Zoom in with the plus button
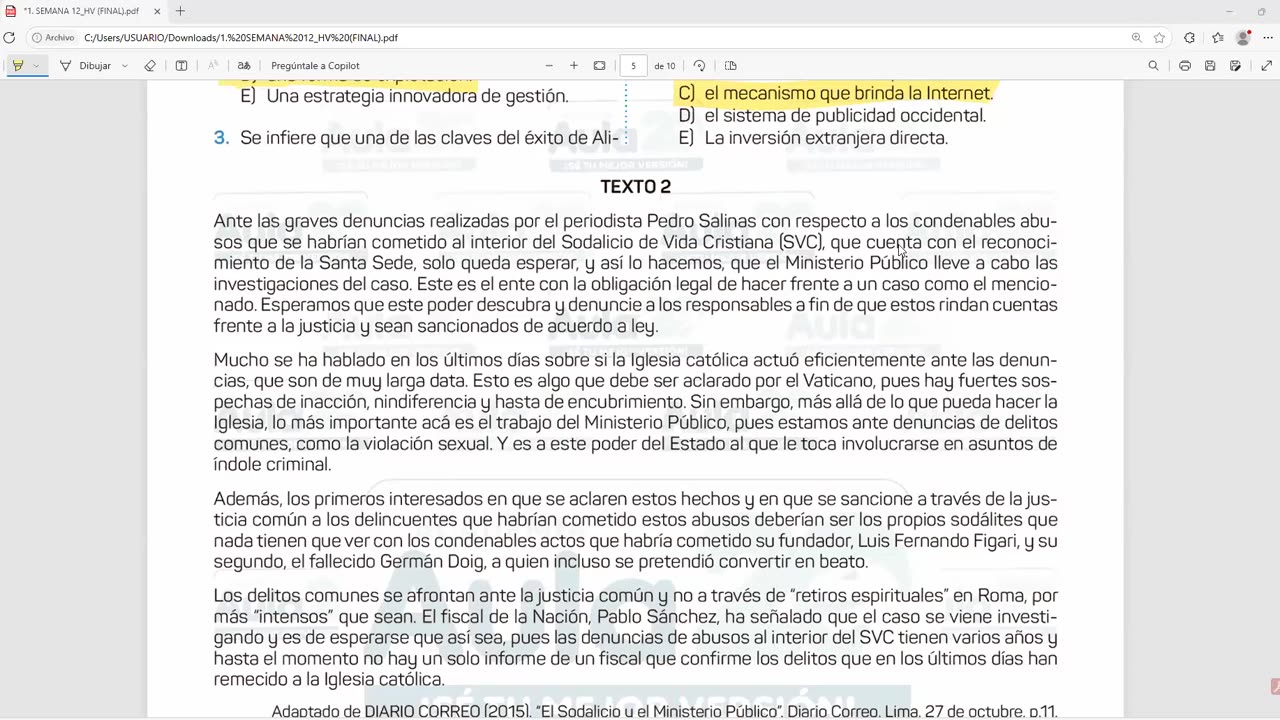Viewport: 1280px width, 720px height. pyautogui.click(x=574, y=66)
